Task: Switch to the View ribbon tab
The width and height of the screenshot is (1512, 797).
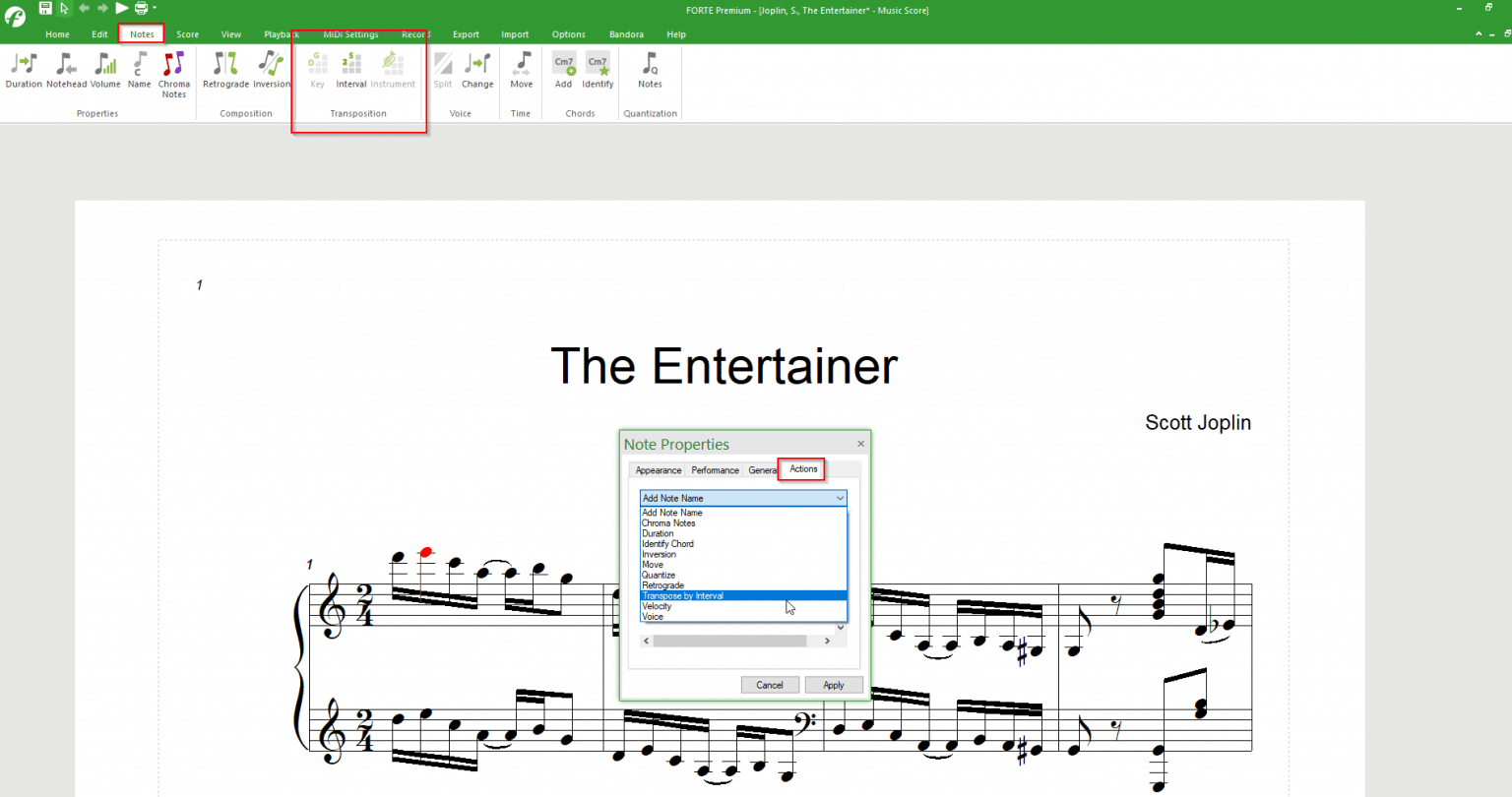Action: pos(231,34)
